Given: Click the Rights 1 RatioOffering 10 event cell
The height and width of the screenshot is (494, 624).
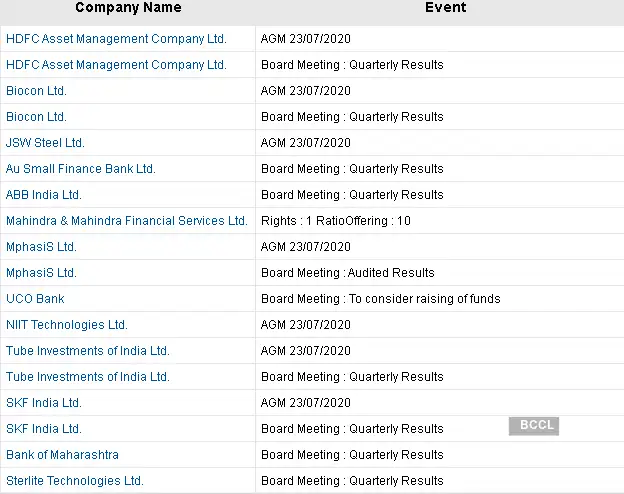Looking at the screenshot, I should (336, 221).
